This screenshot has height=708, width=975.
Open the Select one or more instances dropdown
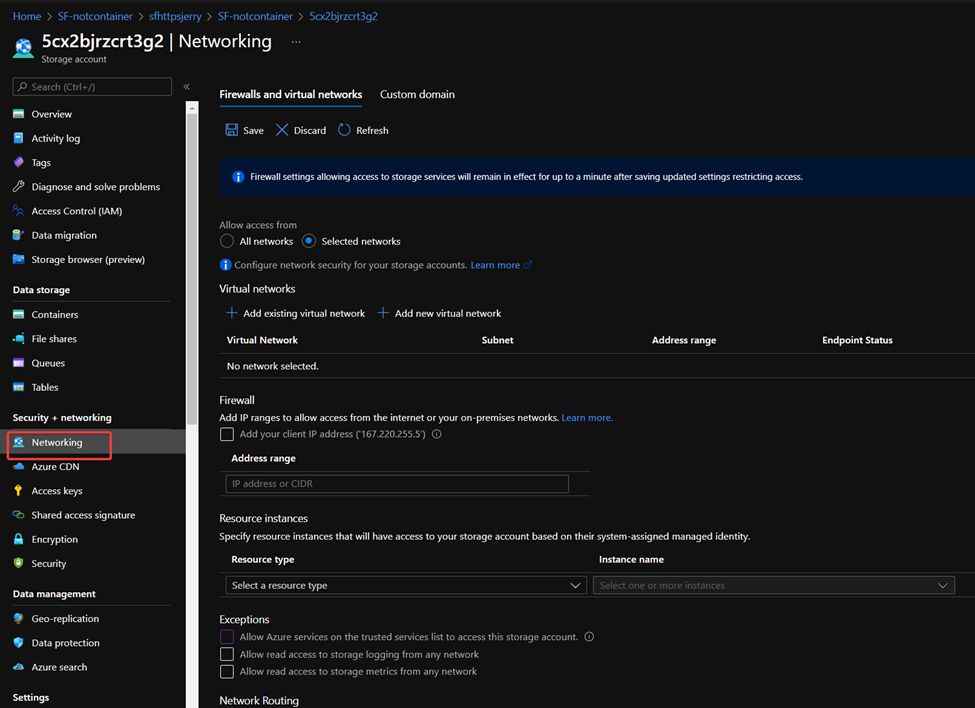coord(774,585)
